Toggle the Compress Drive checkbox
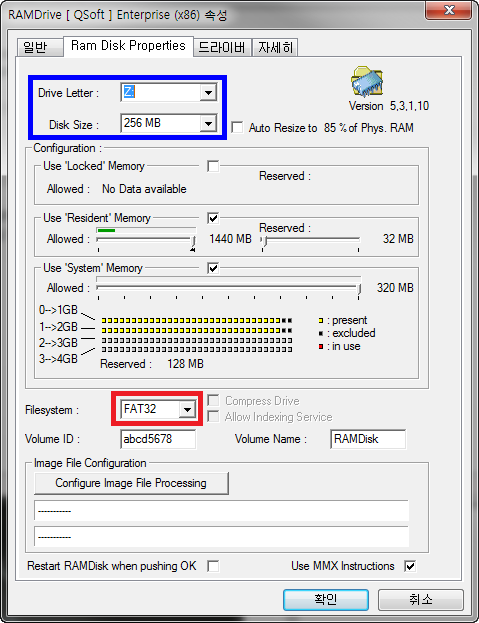 click(213, 400)
